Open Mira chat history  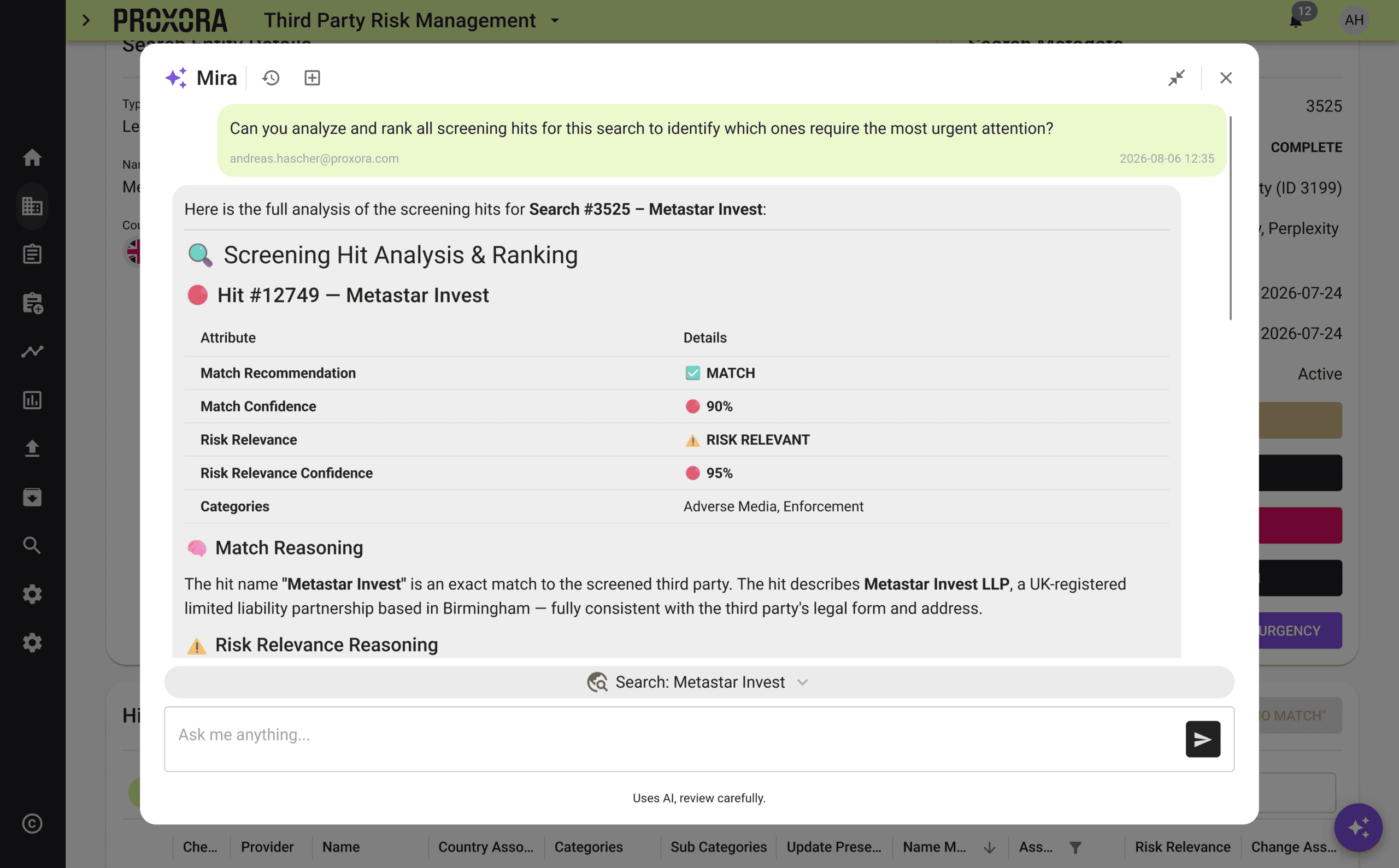(x=271, y=78)
